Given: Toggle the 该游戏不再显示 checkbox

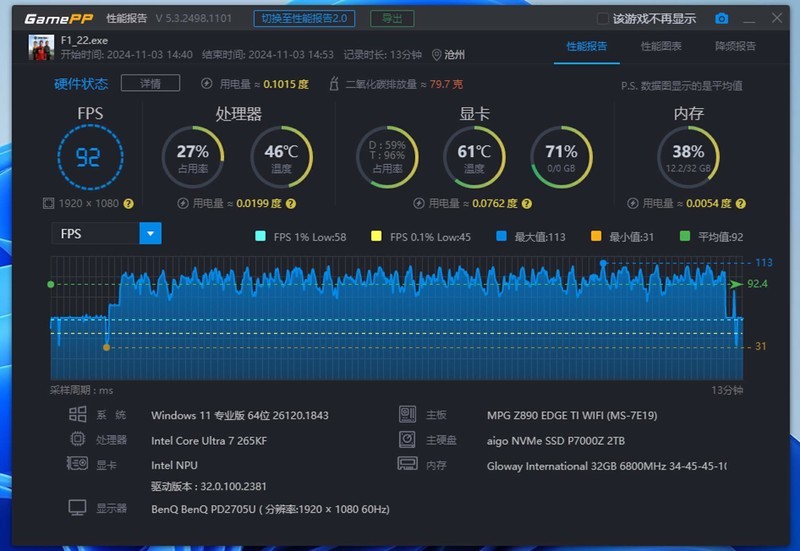Looking at the screenshot, I should tap(603, 19).
